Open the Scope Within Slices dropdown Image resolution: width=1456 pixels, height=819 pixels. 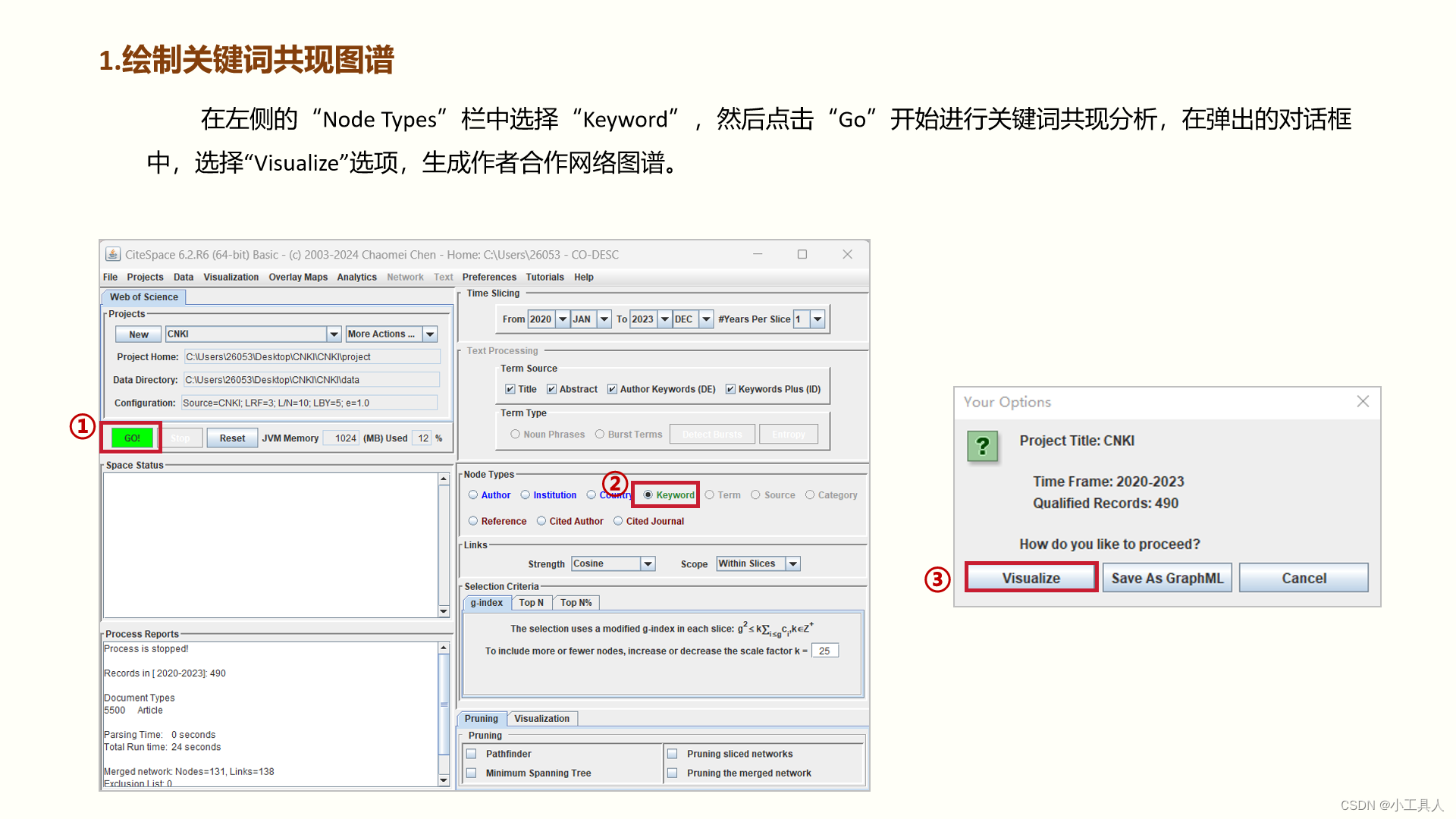[x=792, y=563]
